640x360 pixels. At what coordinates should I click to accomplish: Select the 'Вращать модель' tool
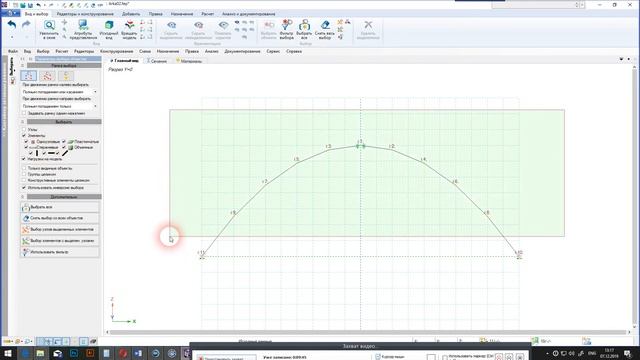[129, 29]
